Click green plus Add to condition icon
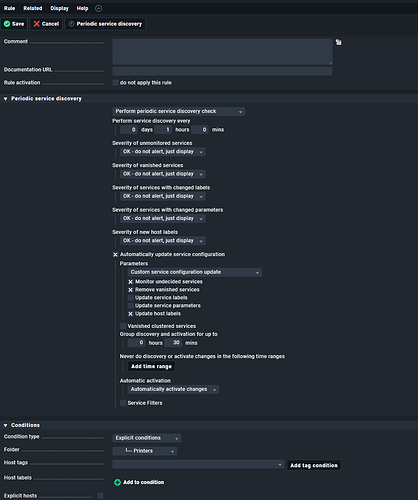Screen dimensions: 418x500 click(x=117, y=482)
